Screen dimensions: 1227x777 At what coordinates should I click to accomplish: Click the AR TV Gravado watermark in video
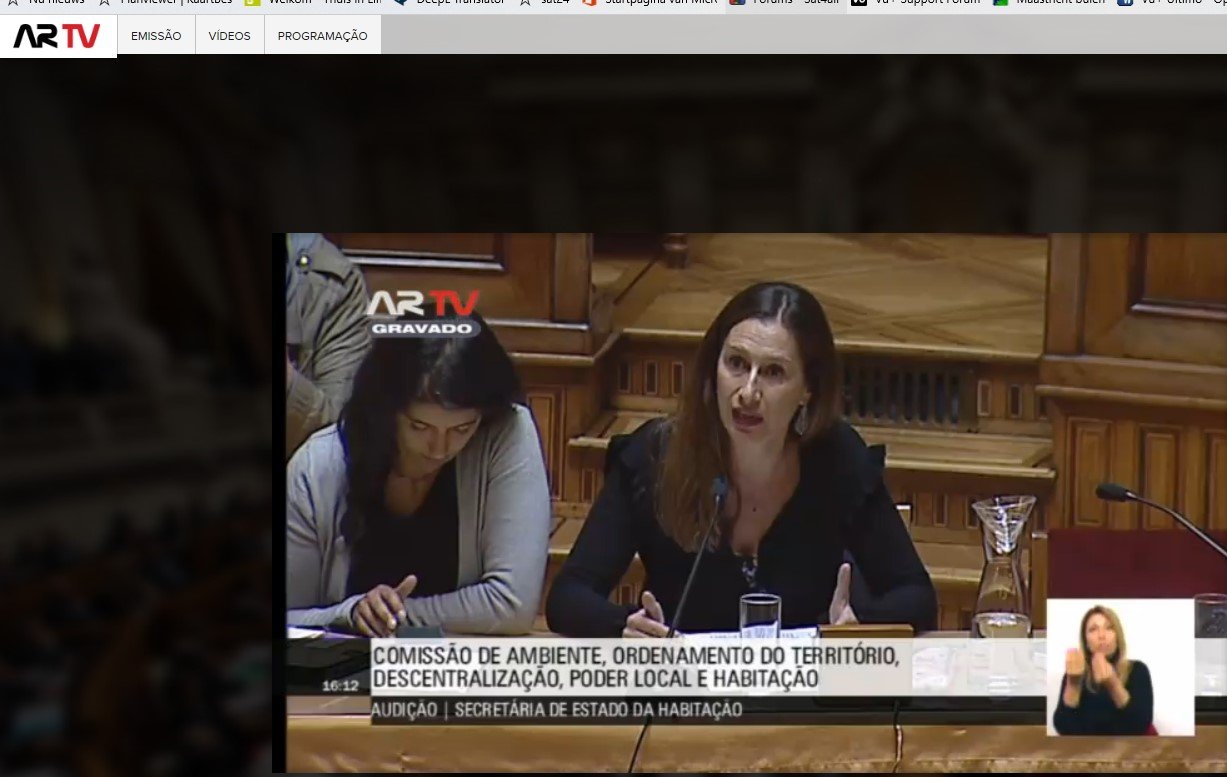(422, 313)
